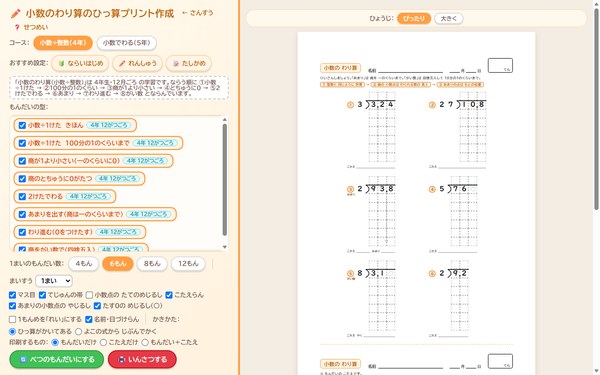Click the down arrow of problem-type list scrollbar

225,247
